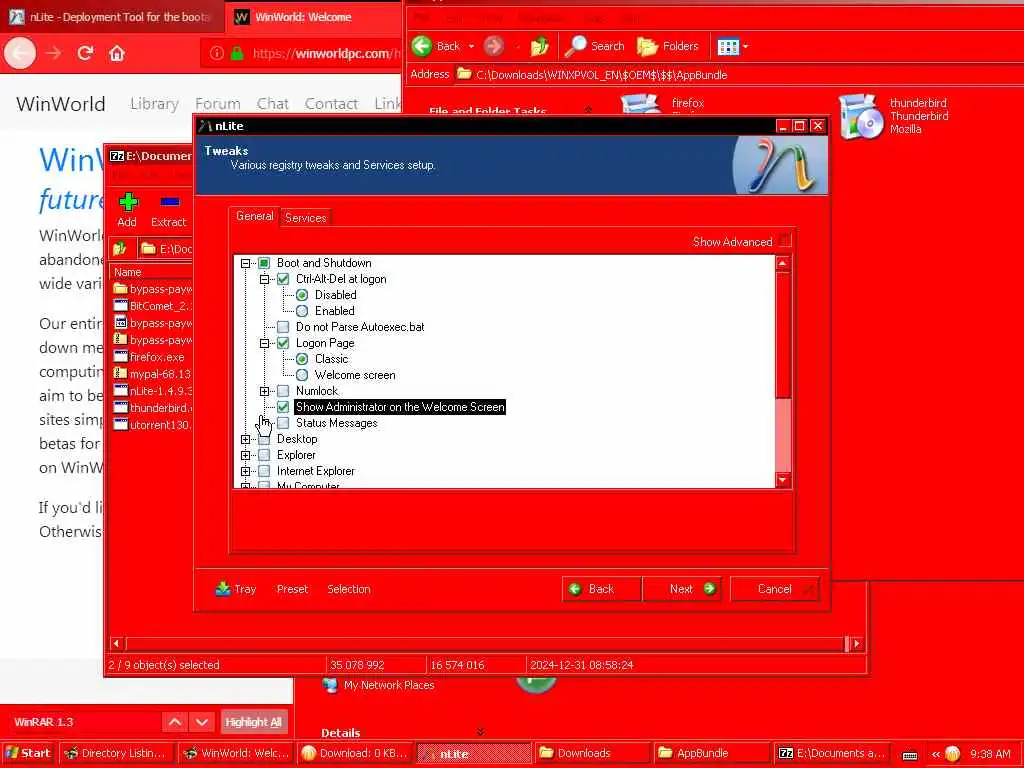The image size is (1024, 768).
Task: Select the Disabled radio button
Action: (x=302, y=295)
